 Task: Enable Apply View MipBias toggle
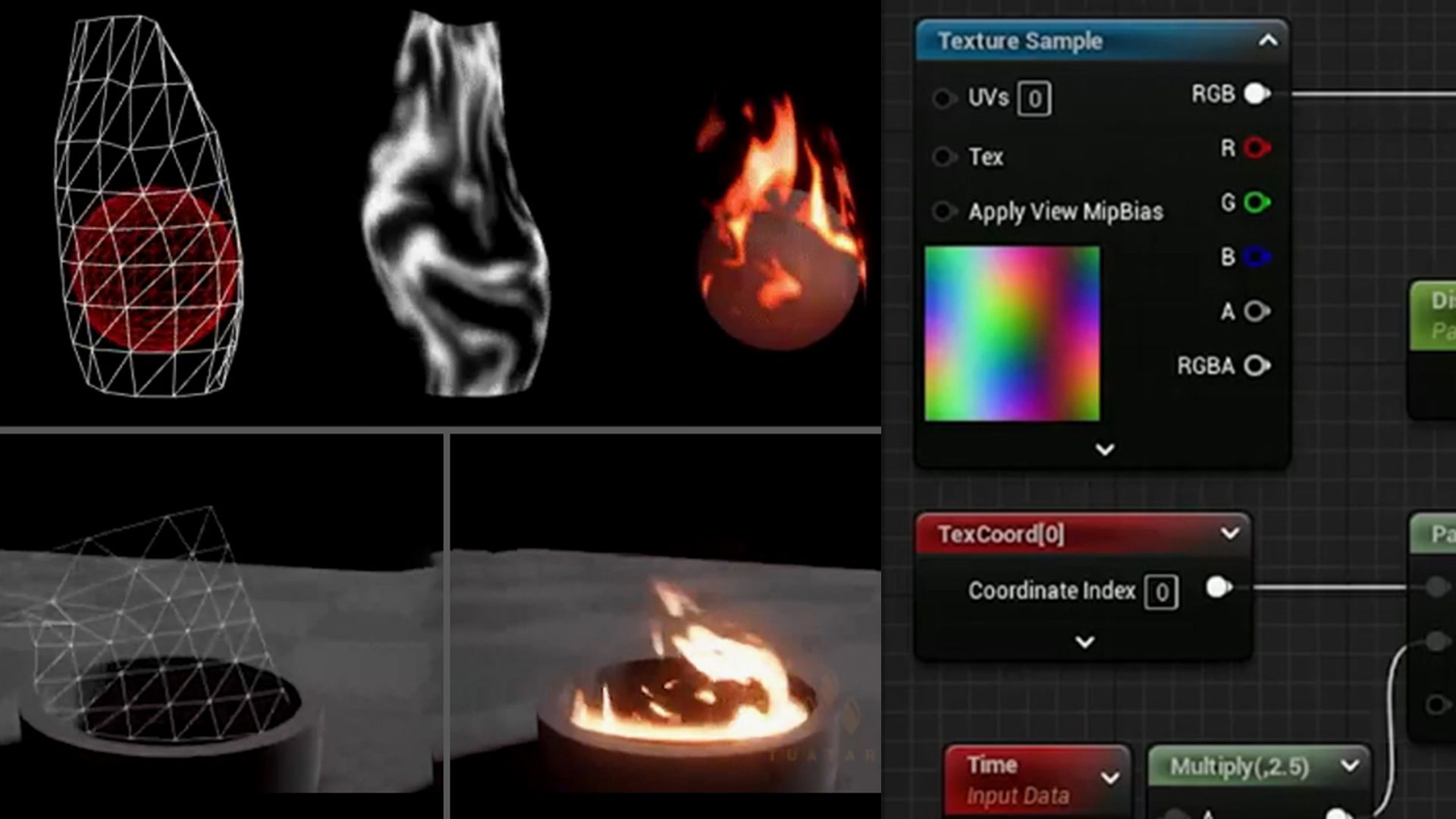point(943,211)
